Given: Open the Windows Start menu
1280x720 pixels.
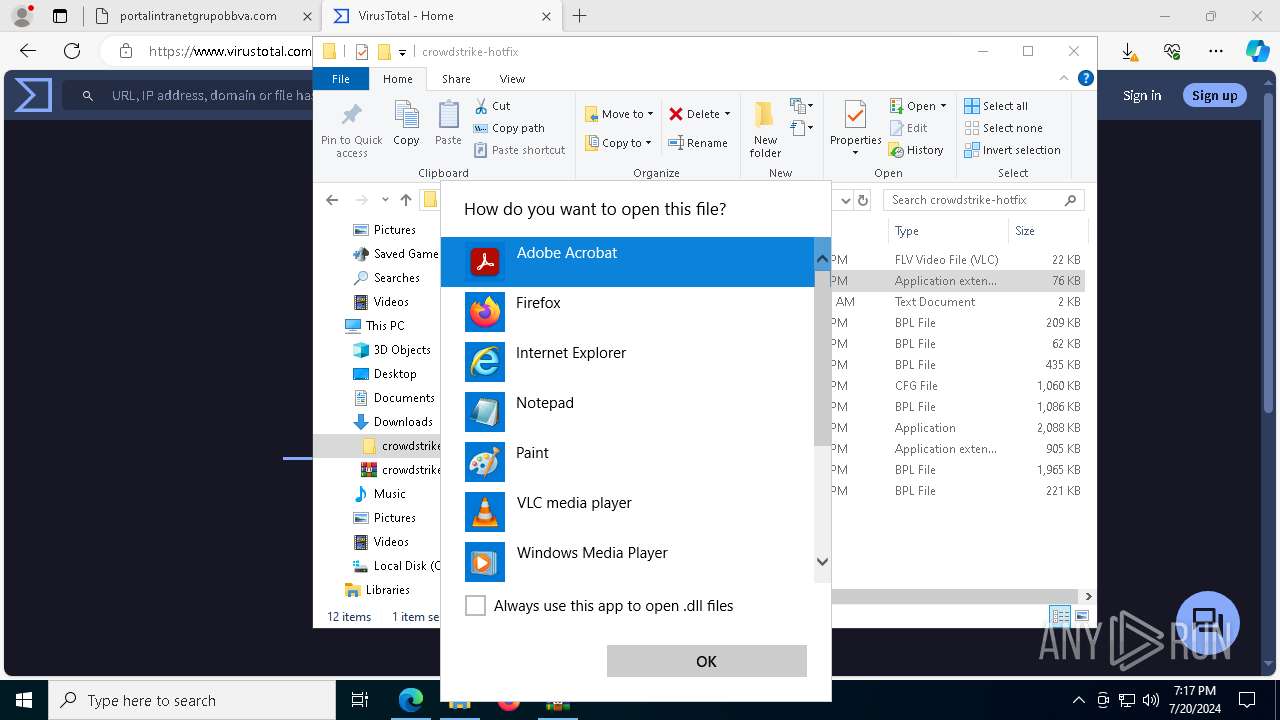Looking at the screenshot, I should click(x=24, y=700).
